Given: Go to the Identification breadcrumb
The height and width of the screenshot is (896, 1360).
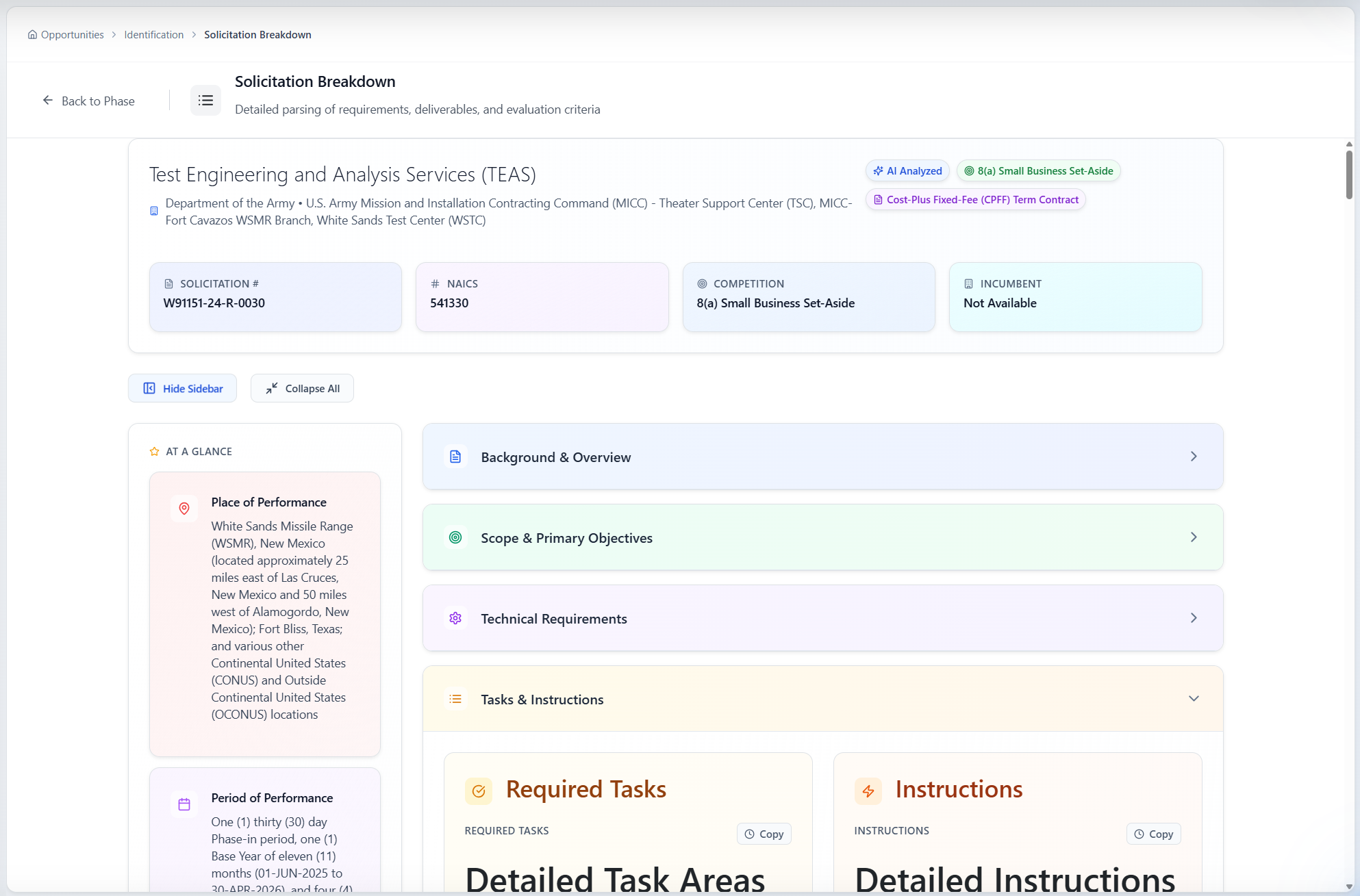Looking at the screenshot, I should (153, 35).
